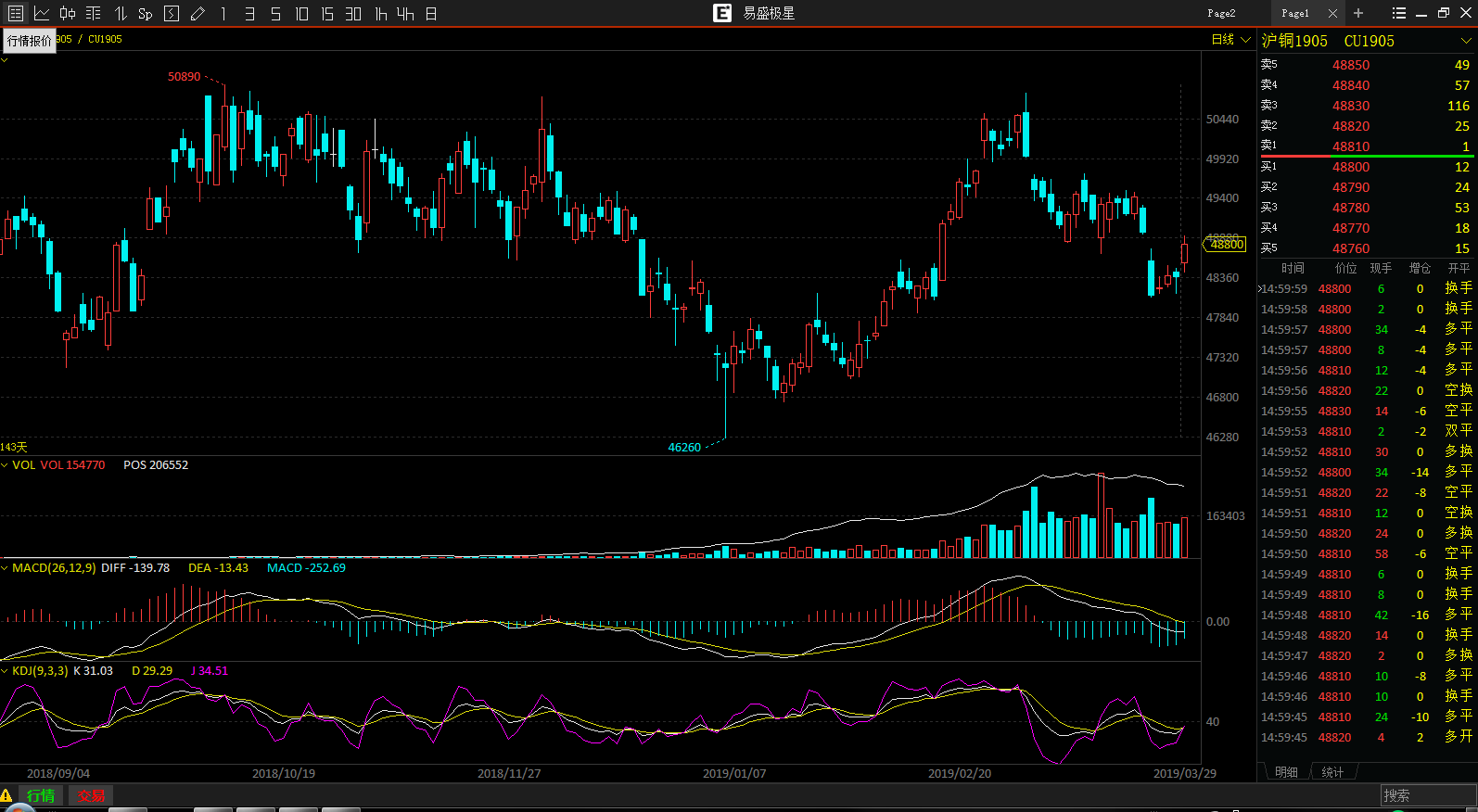The height and width of the screenshot is (812, 1478).
Task: Select the candlestick chart icon
Action: [68, 13]
